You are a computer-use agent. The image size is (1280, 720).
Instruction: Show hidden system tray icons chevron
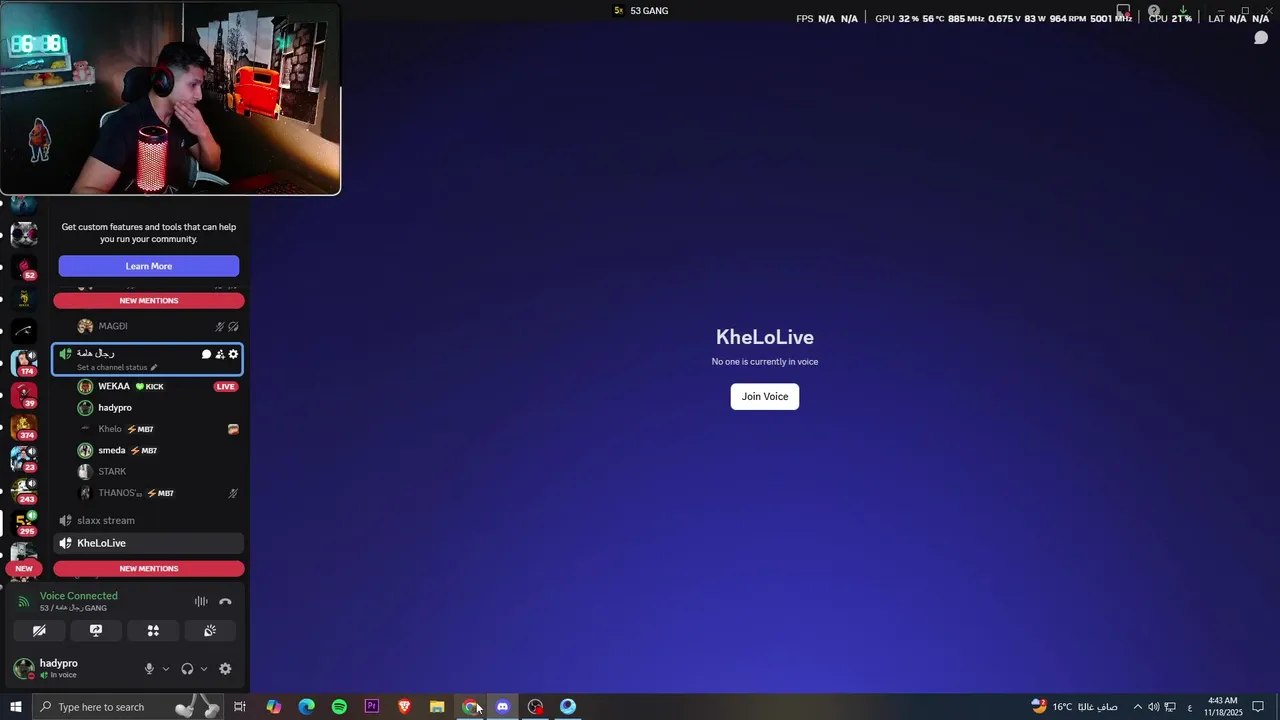tap(1137, 707)
